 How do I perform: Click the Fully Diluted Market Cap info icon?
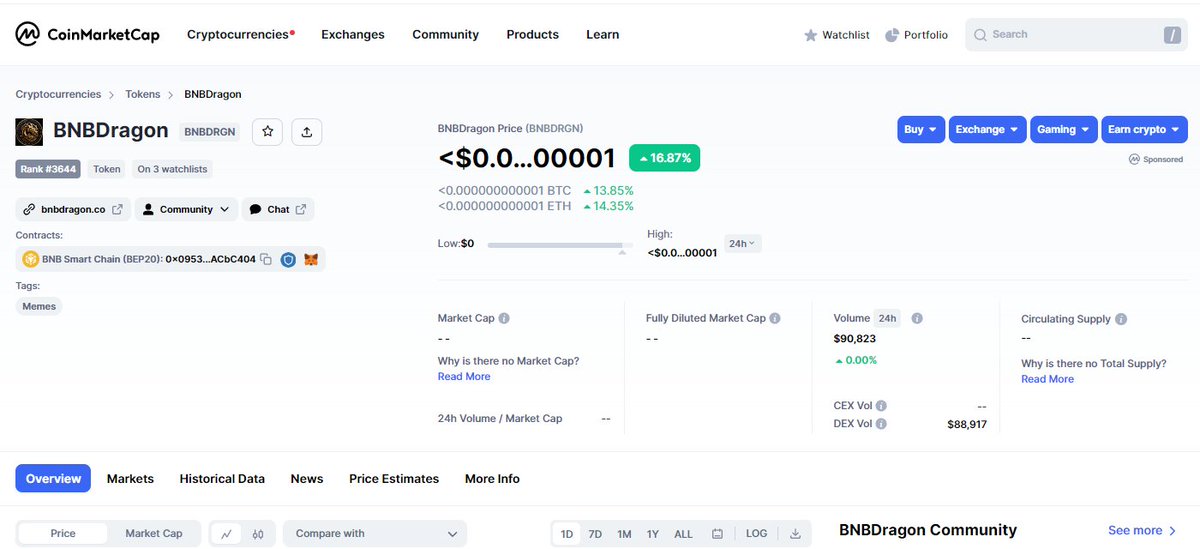(x=775, y=318)
